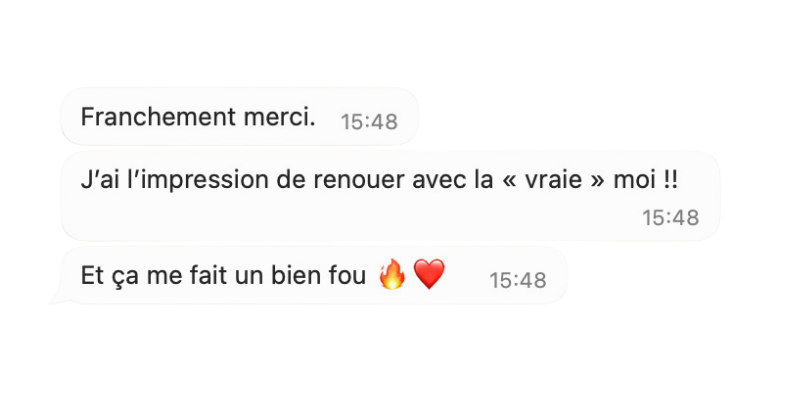
Task: Select the "Et ça me fait un bien fou" text
Action: point(223,277)
